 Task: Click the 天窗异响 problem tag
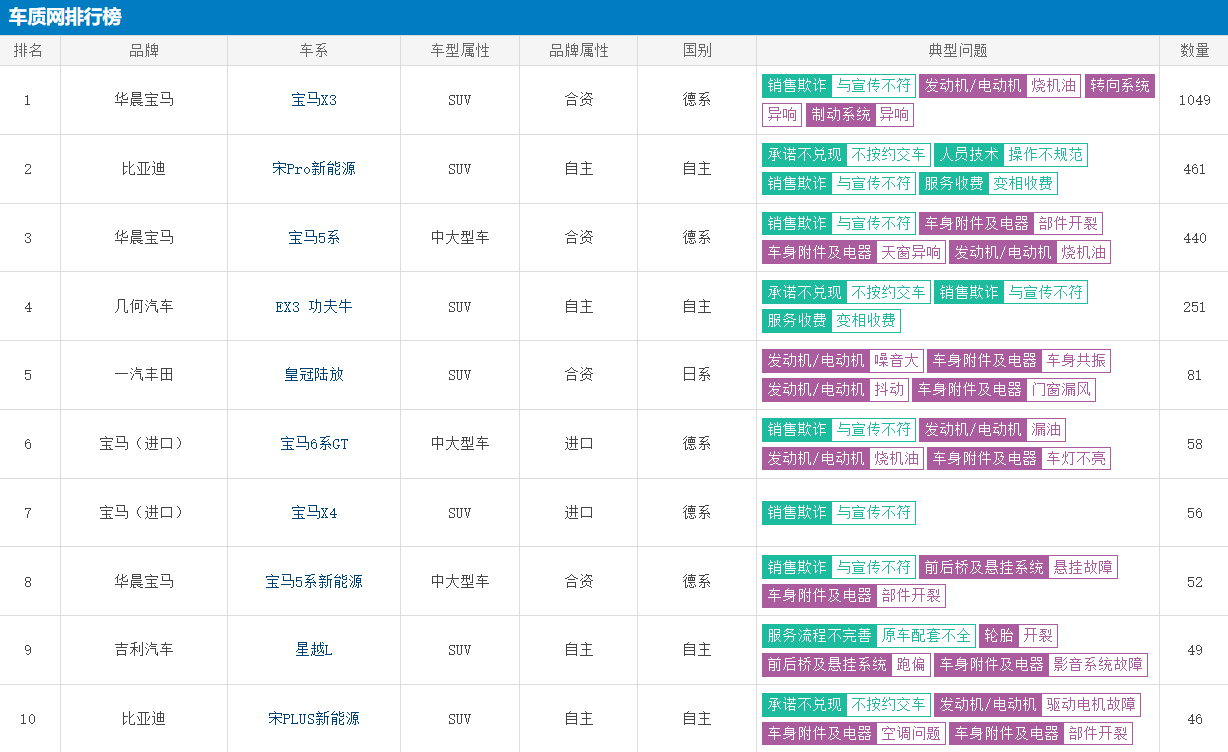[910, 253]
